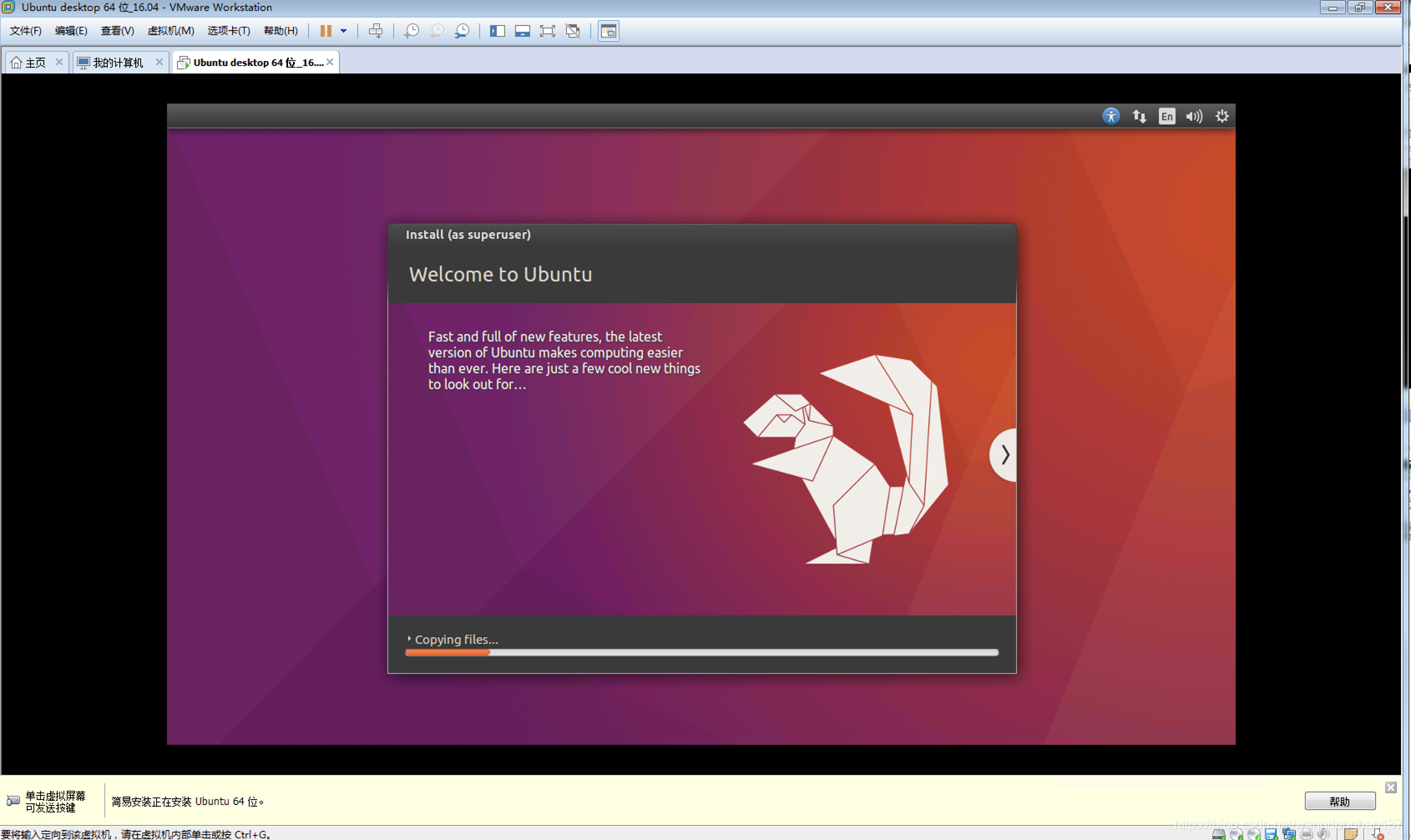The height and width of the screenshot is (840, 1411).
Task: Open the 文件(F) menu
Action: tap(25, 31)
